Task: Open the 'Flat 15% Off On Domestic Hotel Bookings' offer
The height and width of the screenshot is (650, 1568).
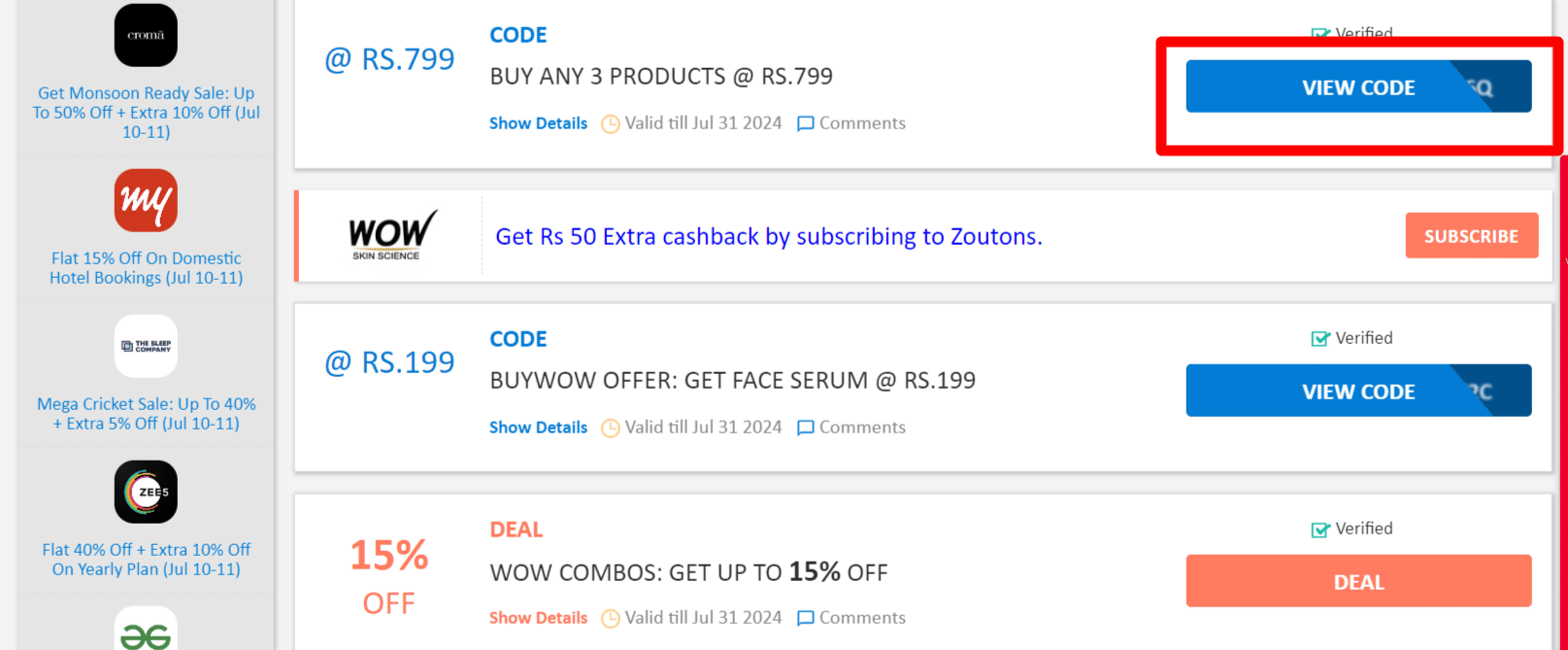Action: point(146,268)
